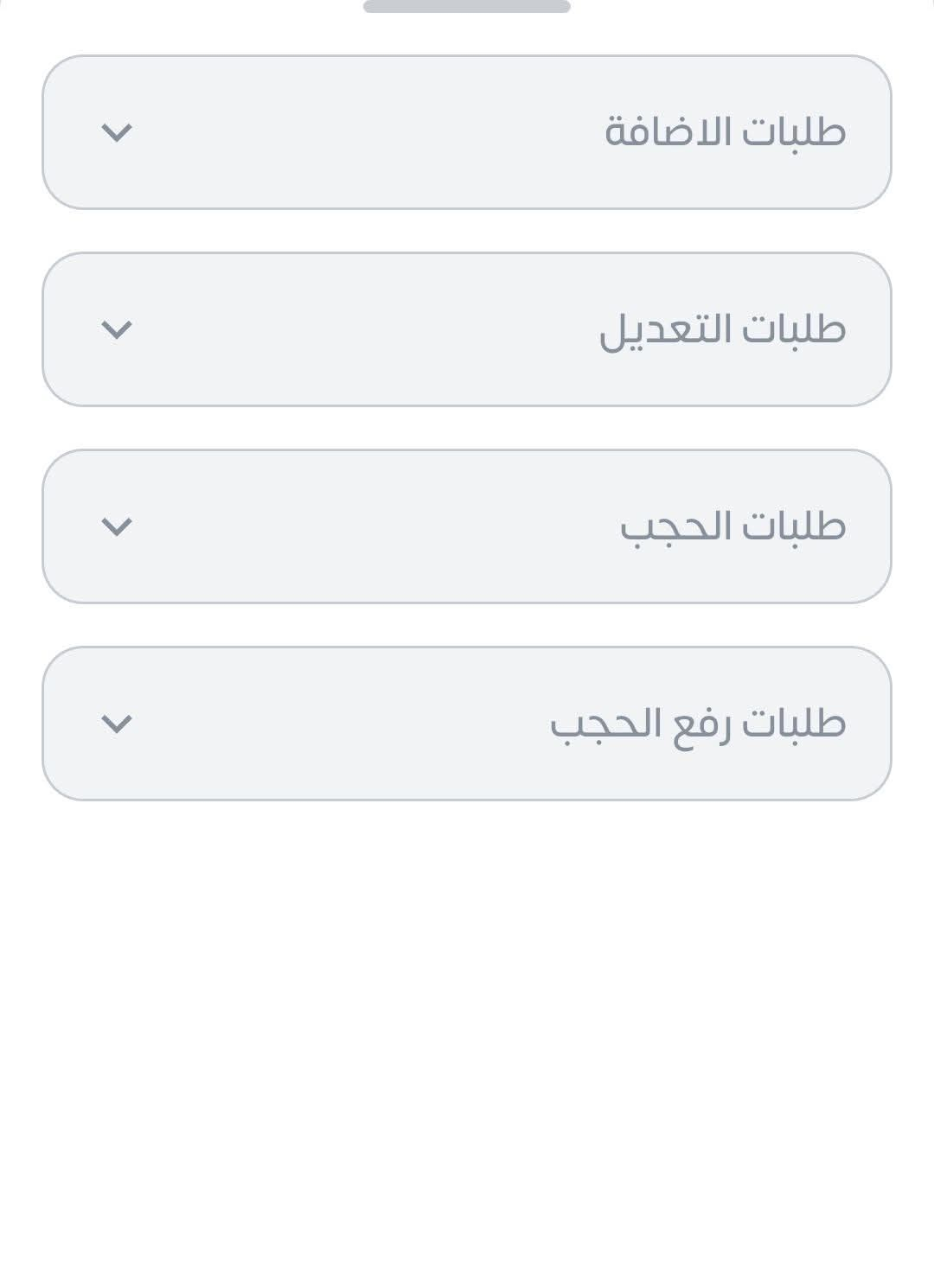934x1288 pixels.
Task: Click the chevron icon beside طلبات رفع الحجب
Action: (x=117, y=724)
